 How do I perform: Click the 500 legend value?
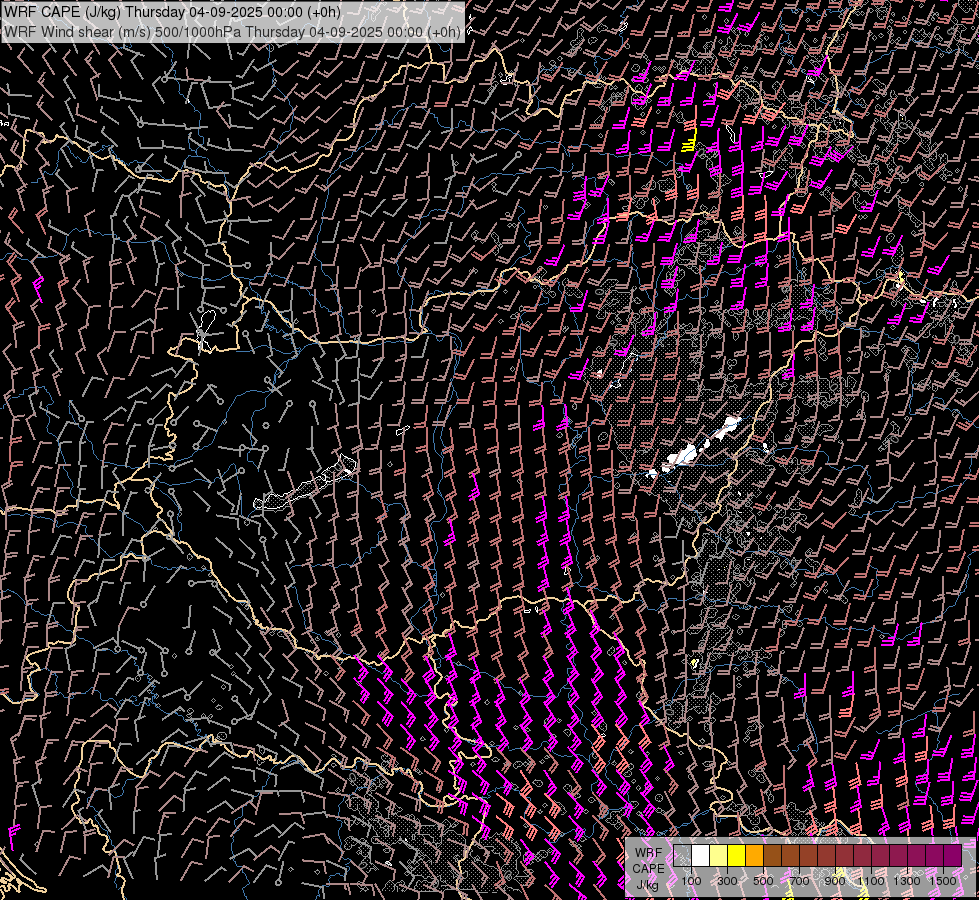click(763, 881)
